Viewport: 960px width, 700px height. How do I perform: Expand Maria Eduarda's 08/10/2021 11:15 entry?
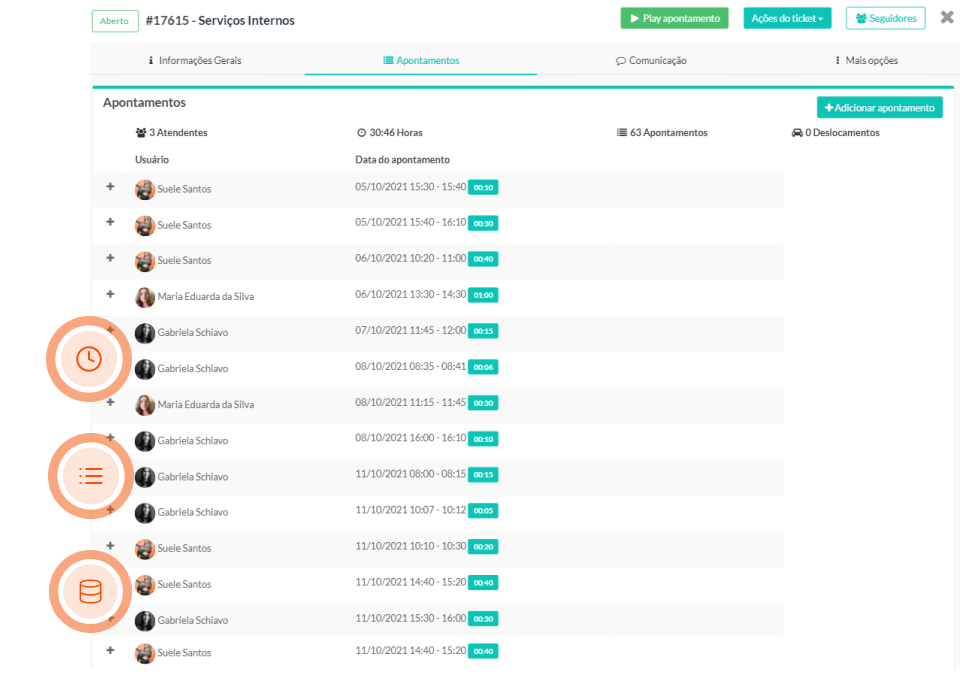[110, 402]
